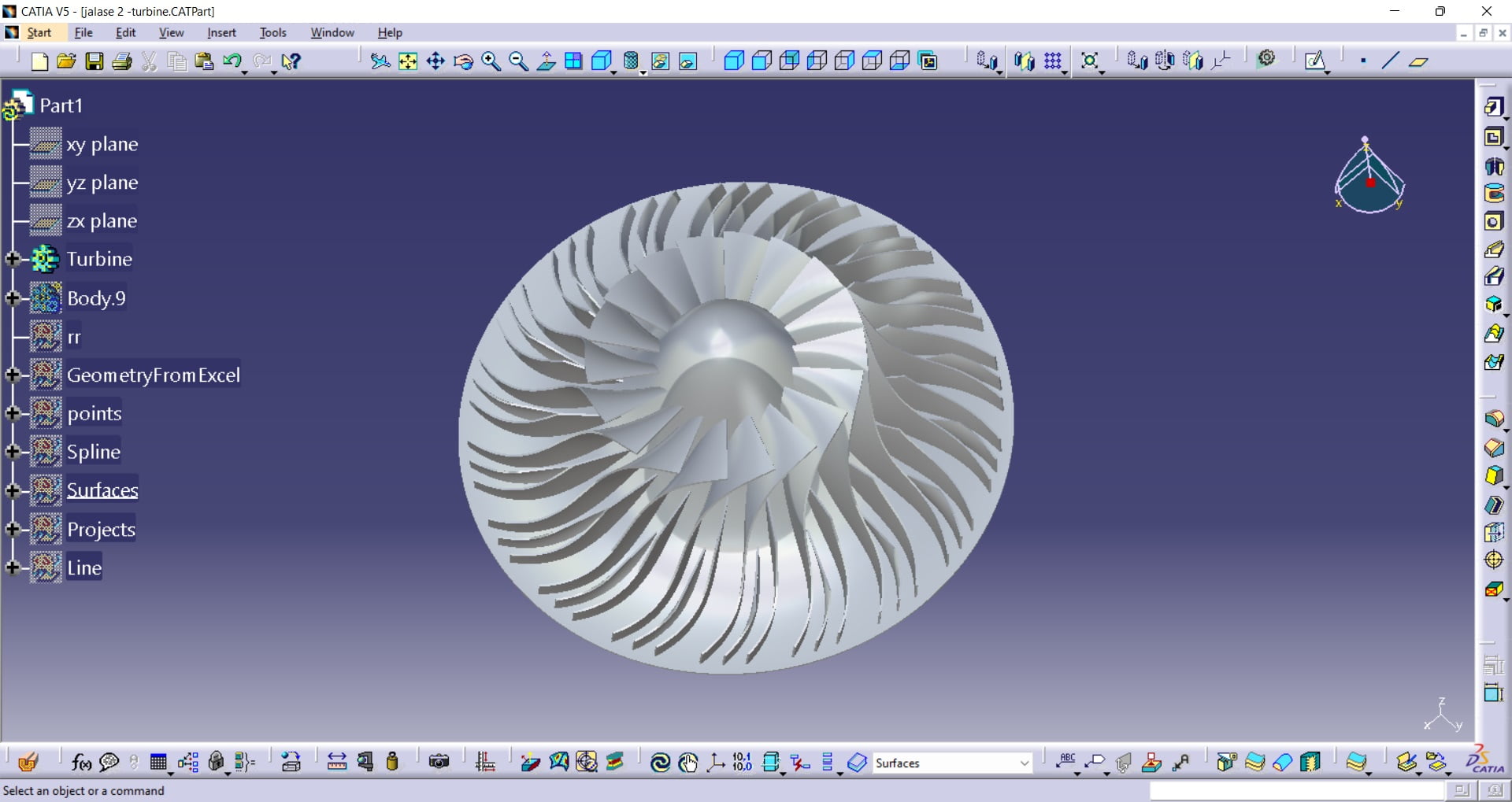Activate the Pan view tool
Viewport: 1512px width, 802px height.
pyautogui.click(x=435, y=61)
